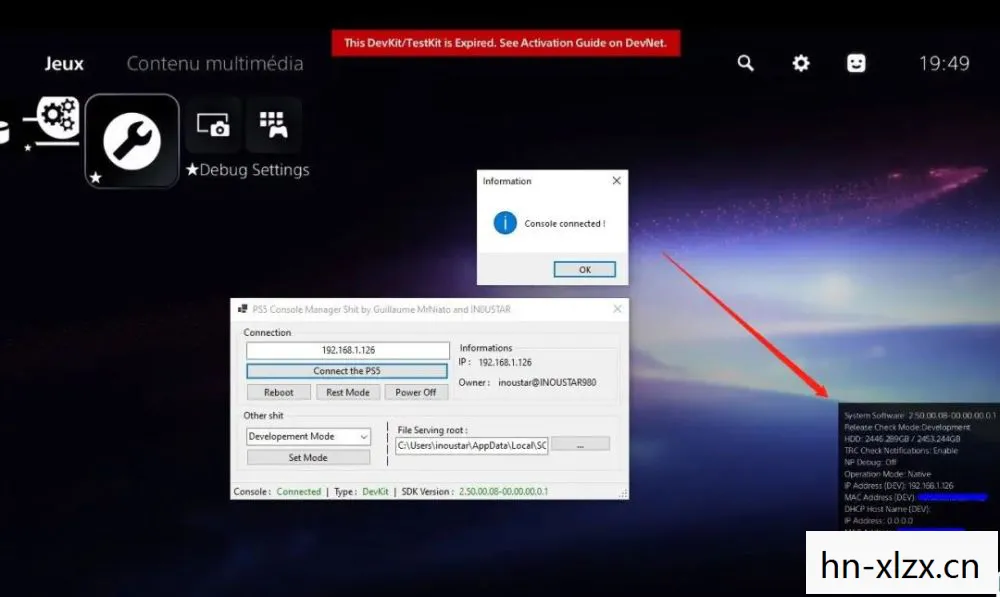This screenshot has width=1000, height=597.
Task: Open the PS5 settings gear icon
Action: click(x=800, y=63)
